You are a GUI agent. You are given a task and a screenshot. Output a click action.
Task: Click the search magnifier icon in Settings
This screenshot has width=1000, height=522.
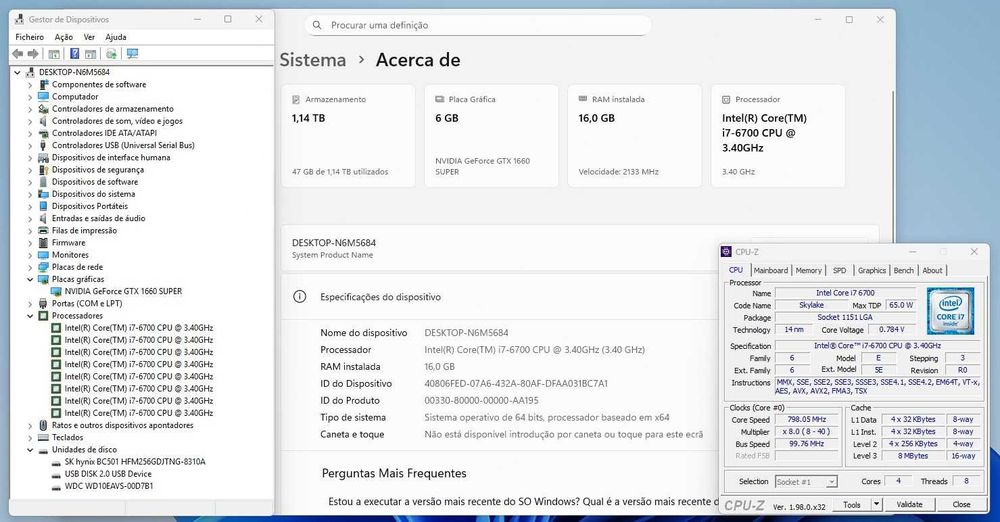317,25
